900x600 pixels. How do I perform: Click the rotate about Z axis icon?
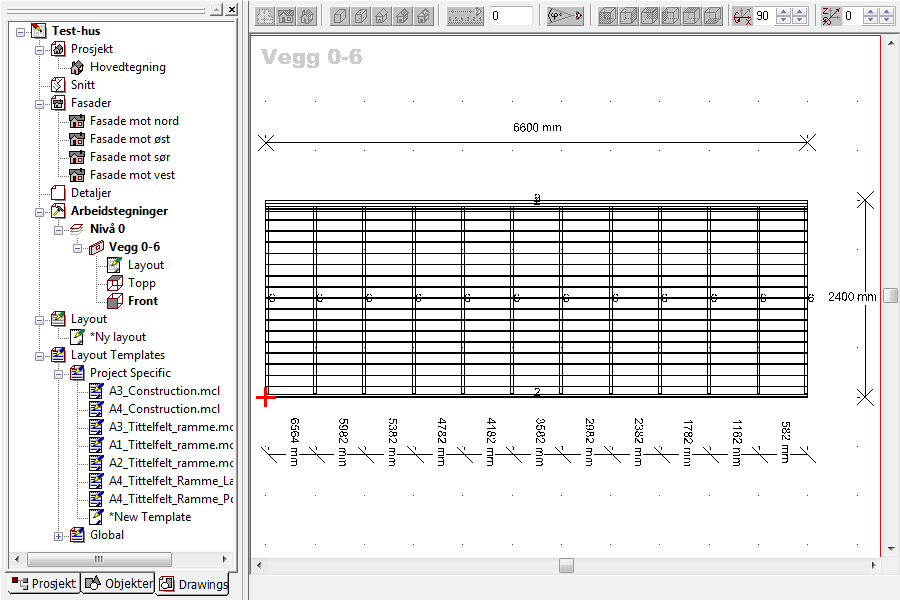click(x=831, y=16)
